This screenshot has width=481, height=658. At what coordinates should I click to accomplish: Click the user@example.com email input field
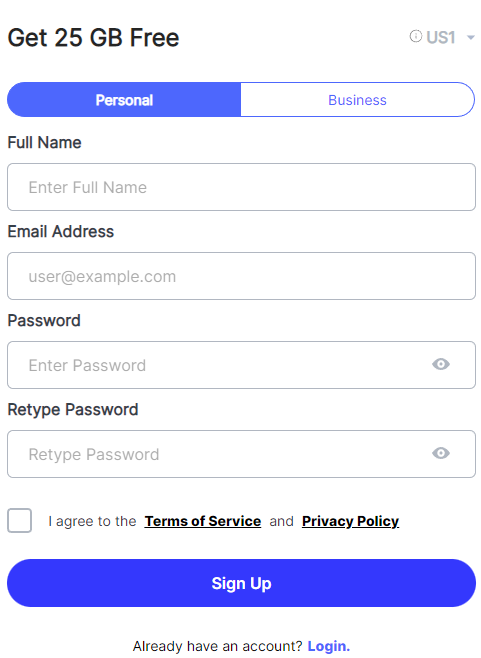(241, 276)
